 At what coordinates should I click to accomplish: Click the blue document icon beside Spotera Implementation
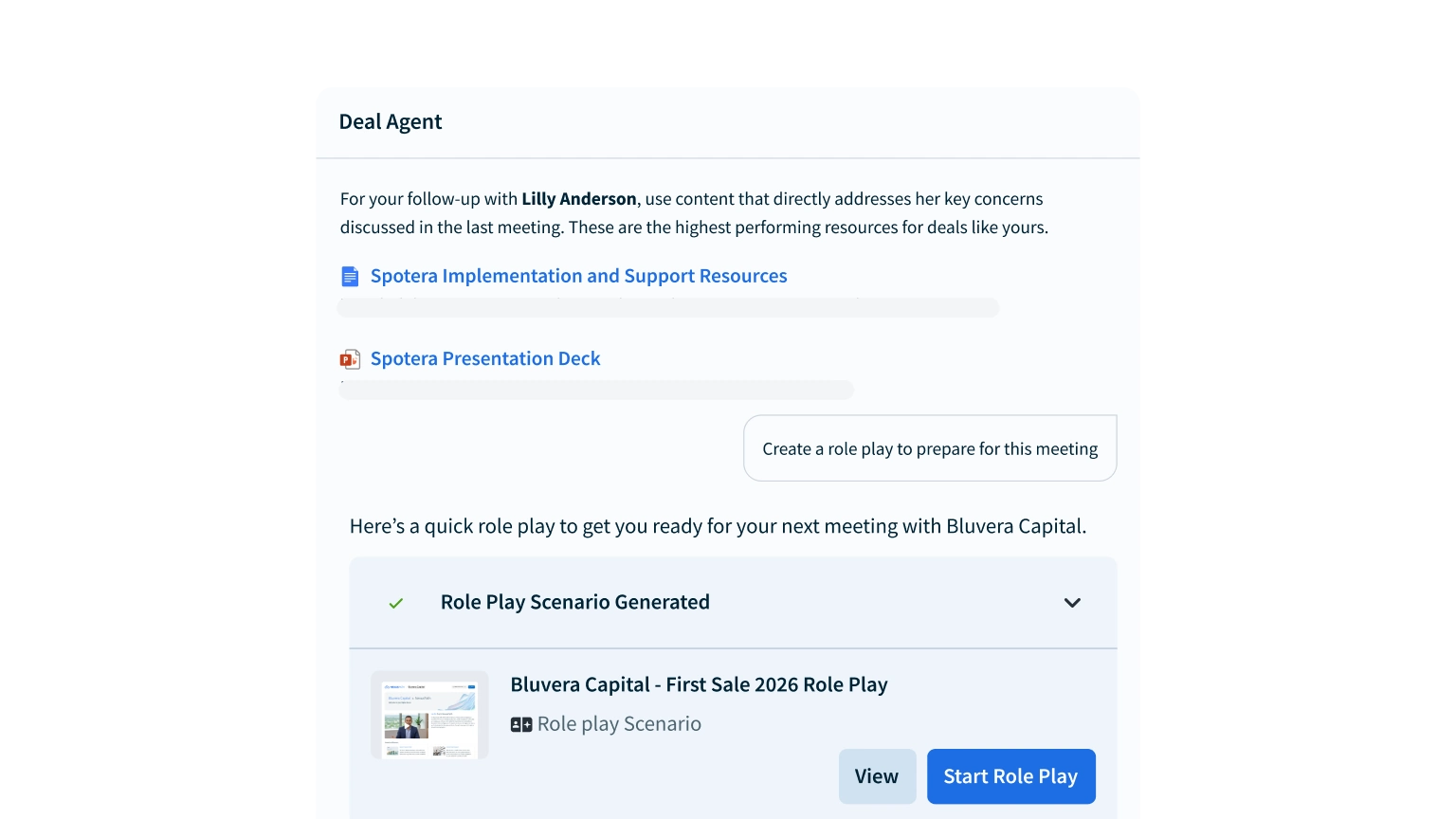(x=350, y=277)
